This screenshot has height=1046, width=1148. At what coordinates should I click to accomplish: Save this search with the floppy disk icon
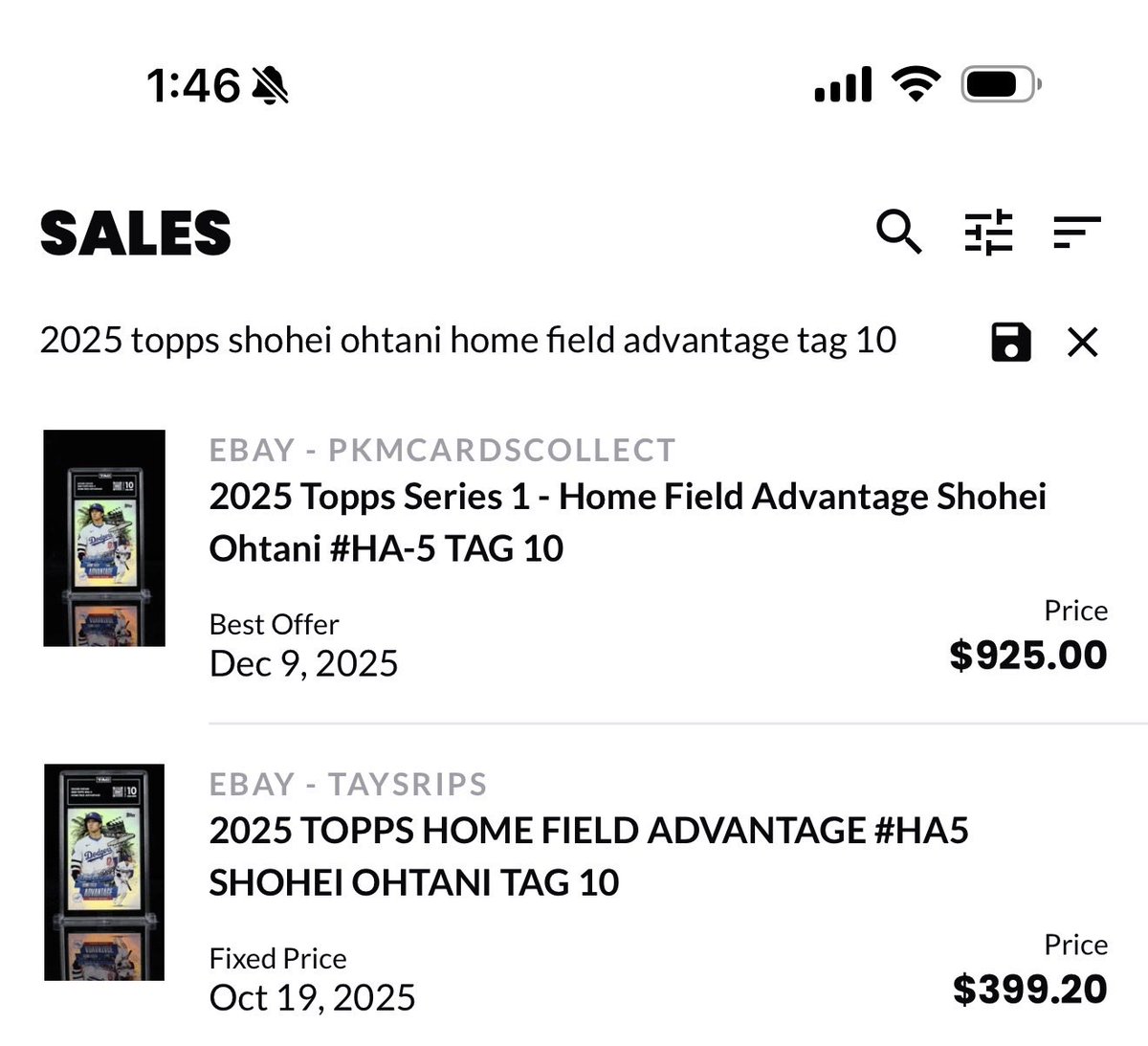point(1011,342)
